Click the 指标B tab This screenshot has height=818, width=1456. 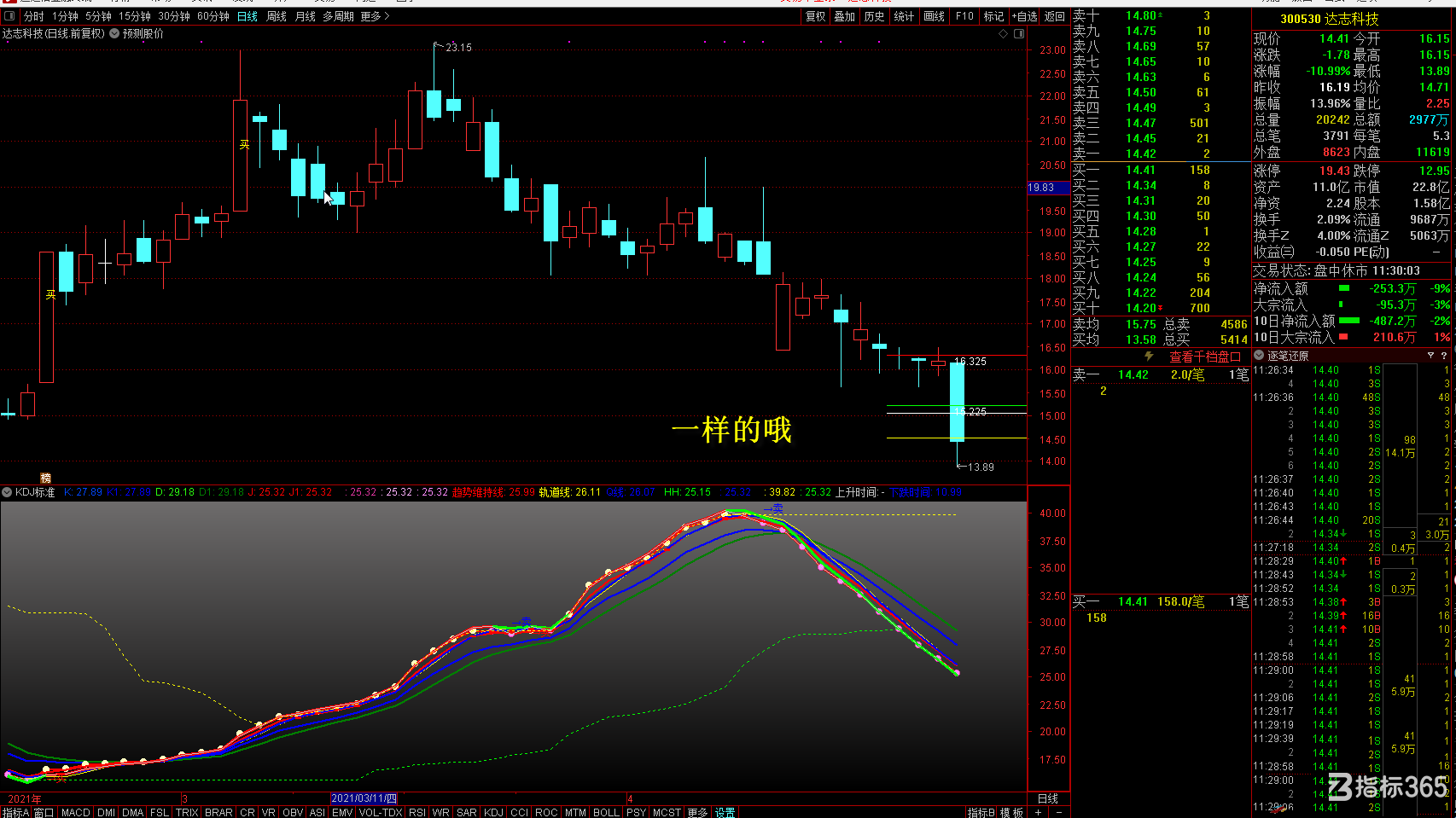981,812
